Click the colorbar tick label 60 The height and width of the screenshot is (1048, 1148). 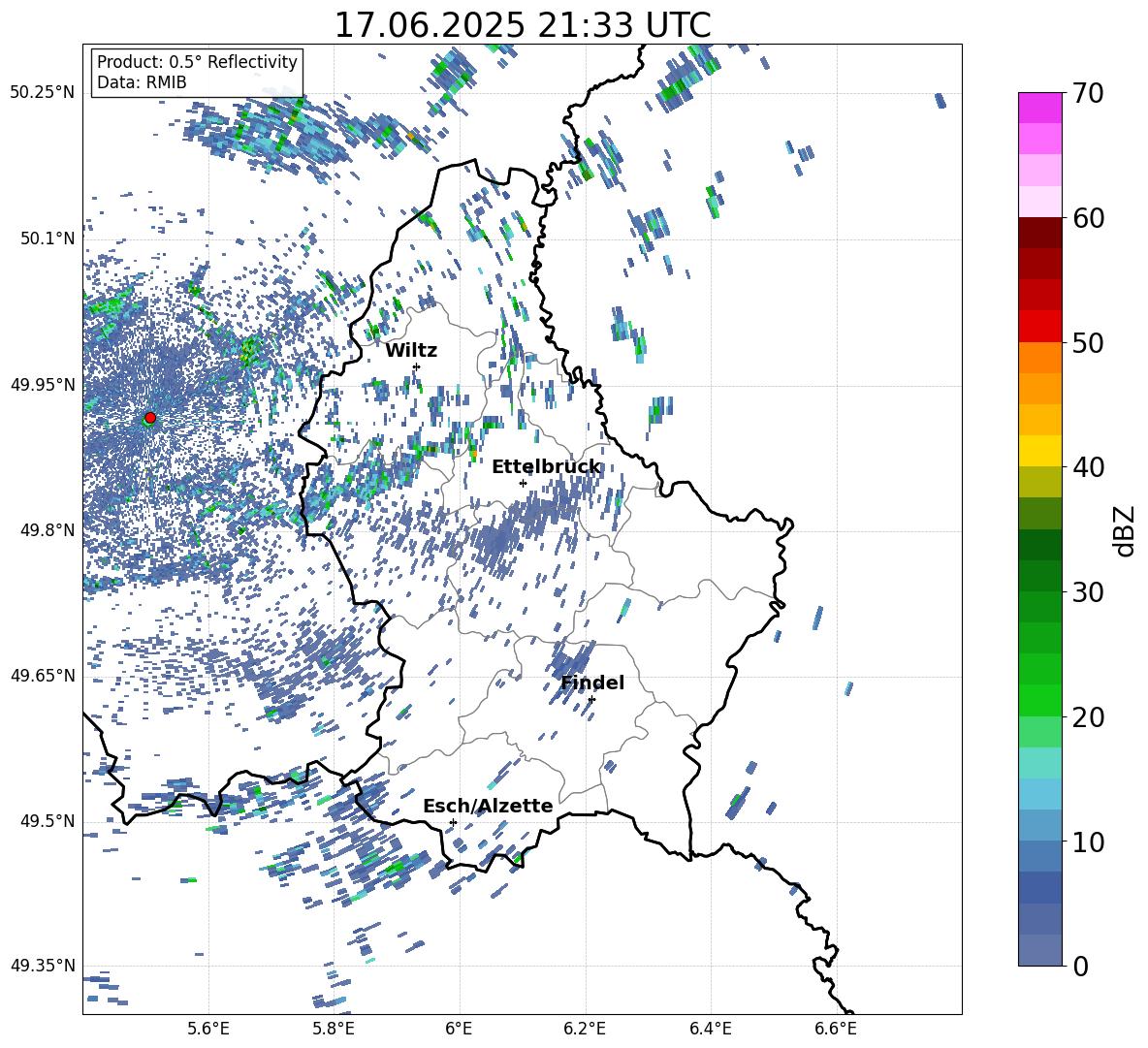[1088, 218]
